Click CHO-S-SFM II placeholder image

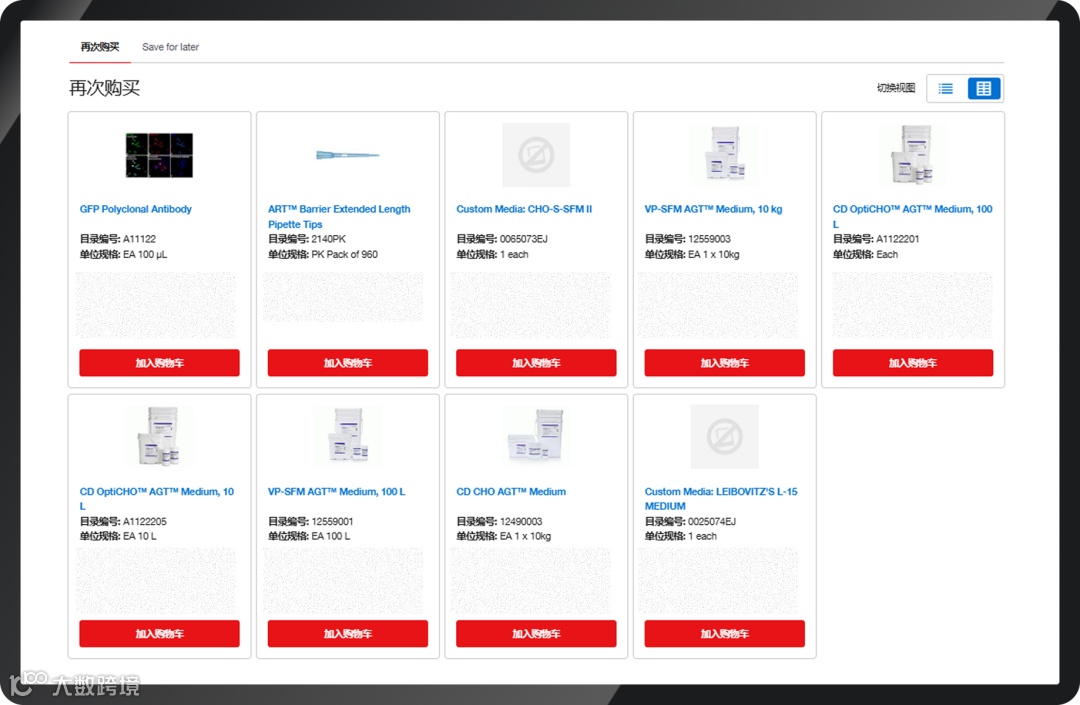pos(536,155)
